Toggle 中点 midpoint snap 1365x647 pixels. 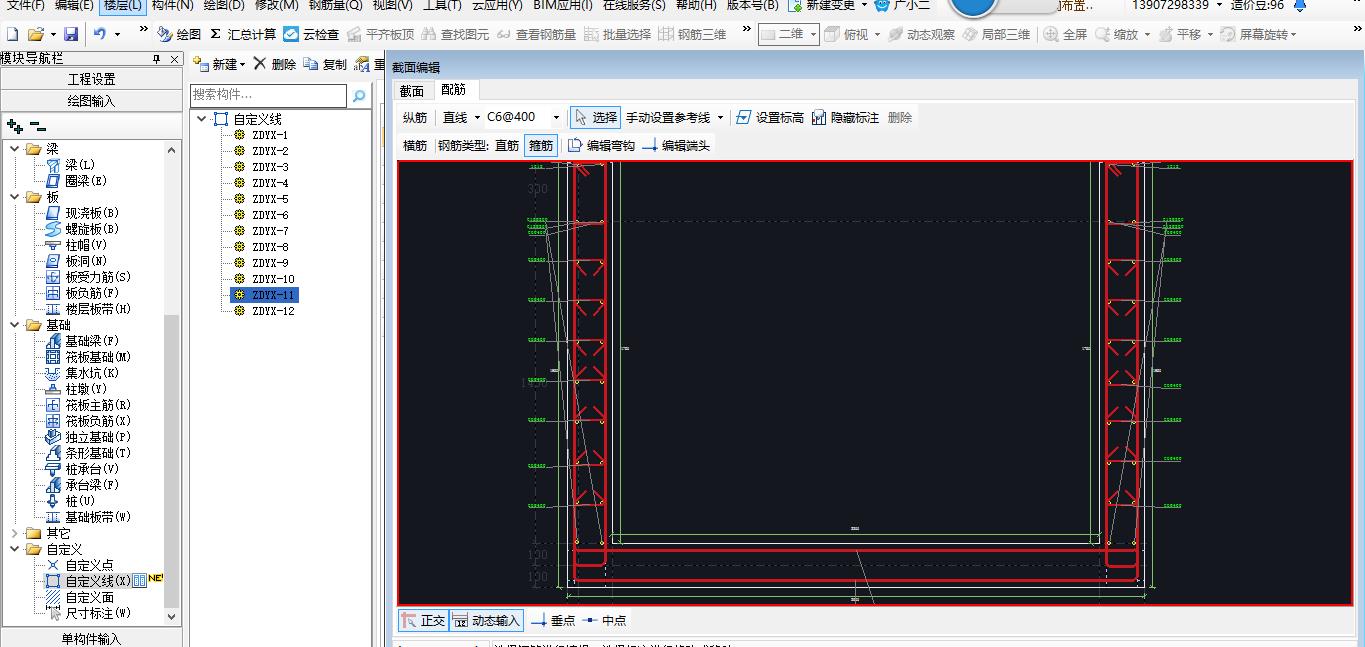pos(604,620)
